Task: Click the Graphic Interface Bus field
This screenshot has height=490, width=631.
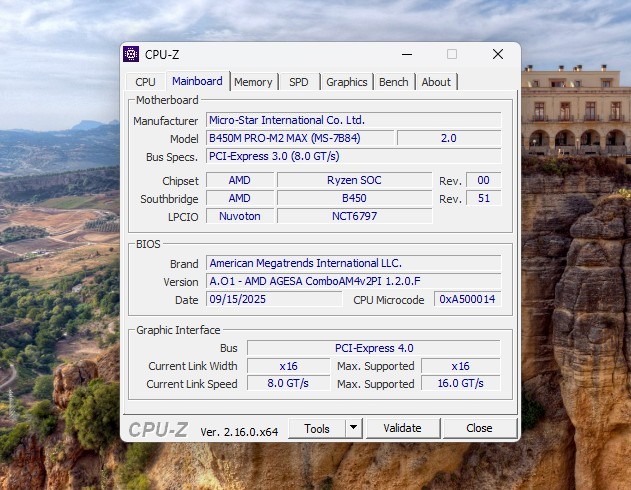Action: point(373,348)
